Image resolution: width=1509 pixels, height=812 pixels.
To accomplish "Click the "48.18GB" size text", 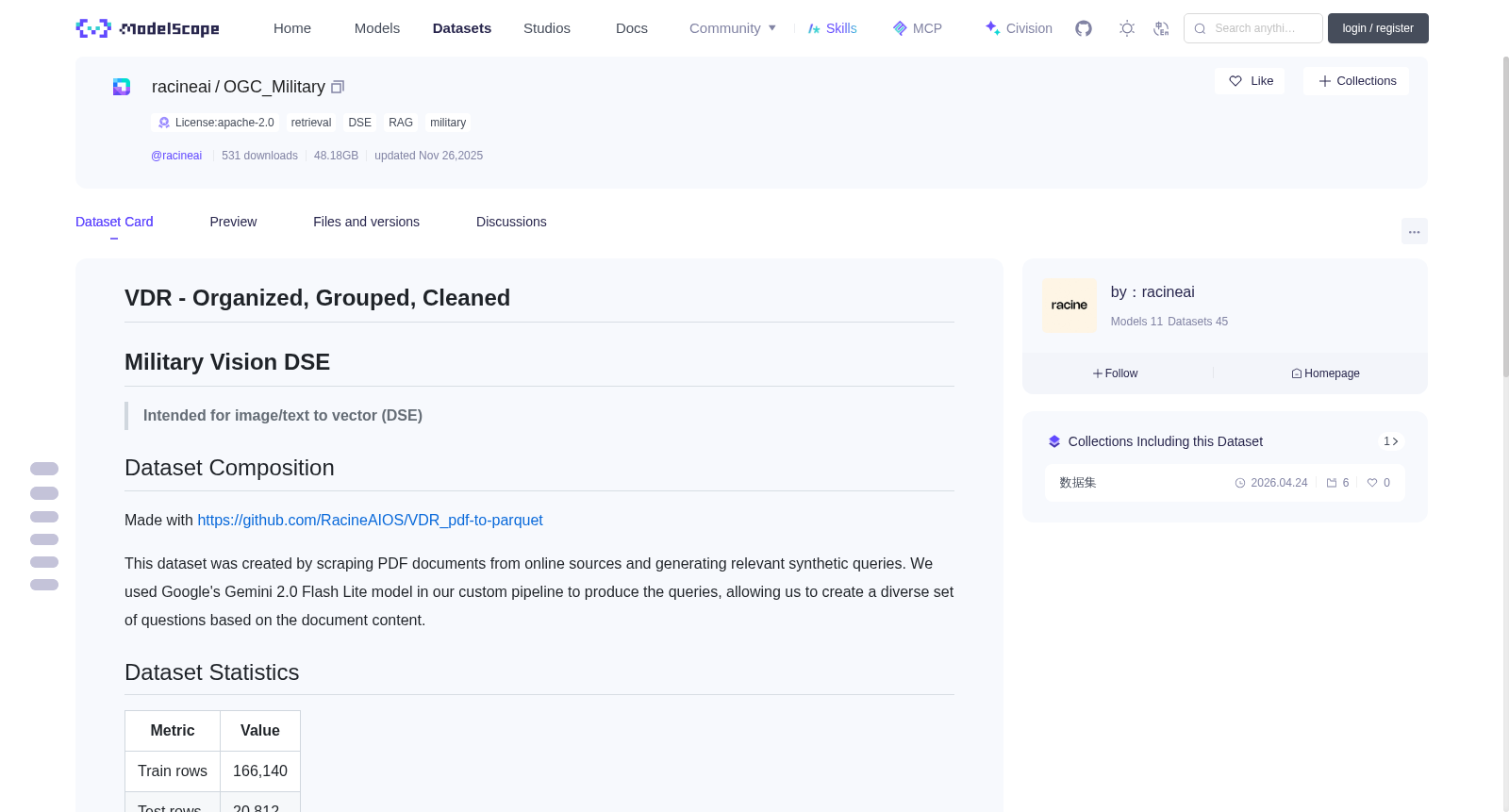I will (x=336, y=156).
